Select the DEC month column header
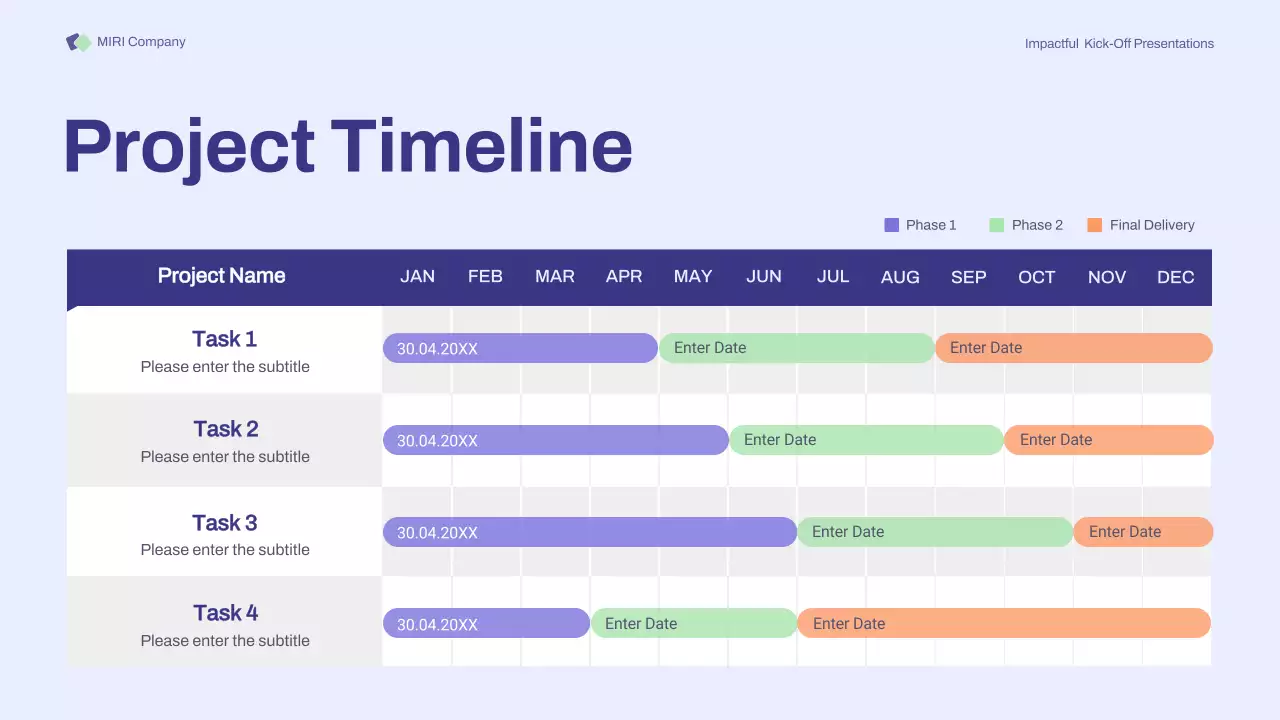Image resolution: width=1280 pixels, height=720 pixels. pos(1175,277)
